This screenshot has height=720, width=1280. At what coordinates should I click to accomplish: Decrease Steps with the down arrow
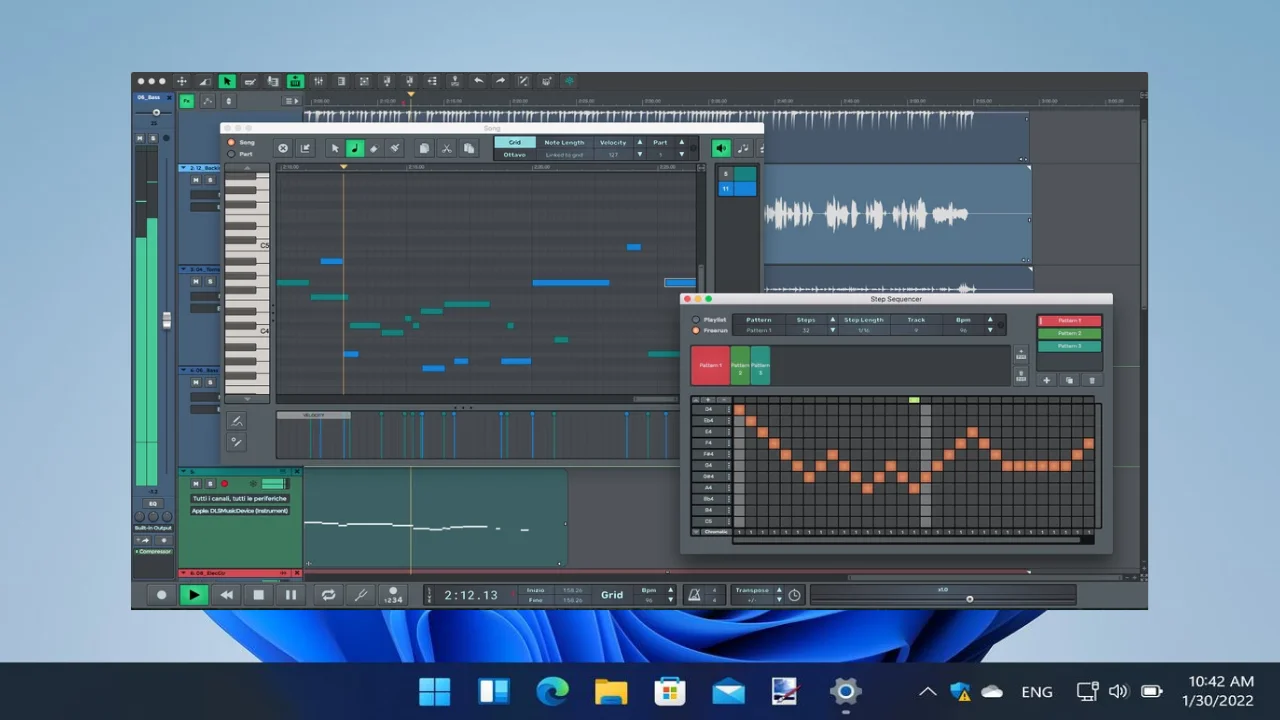point(833,330)
